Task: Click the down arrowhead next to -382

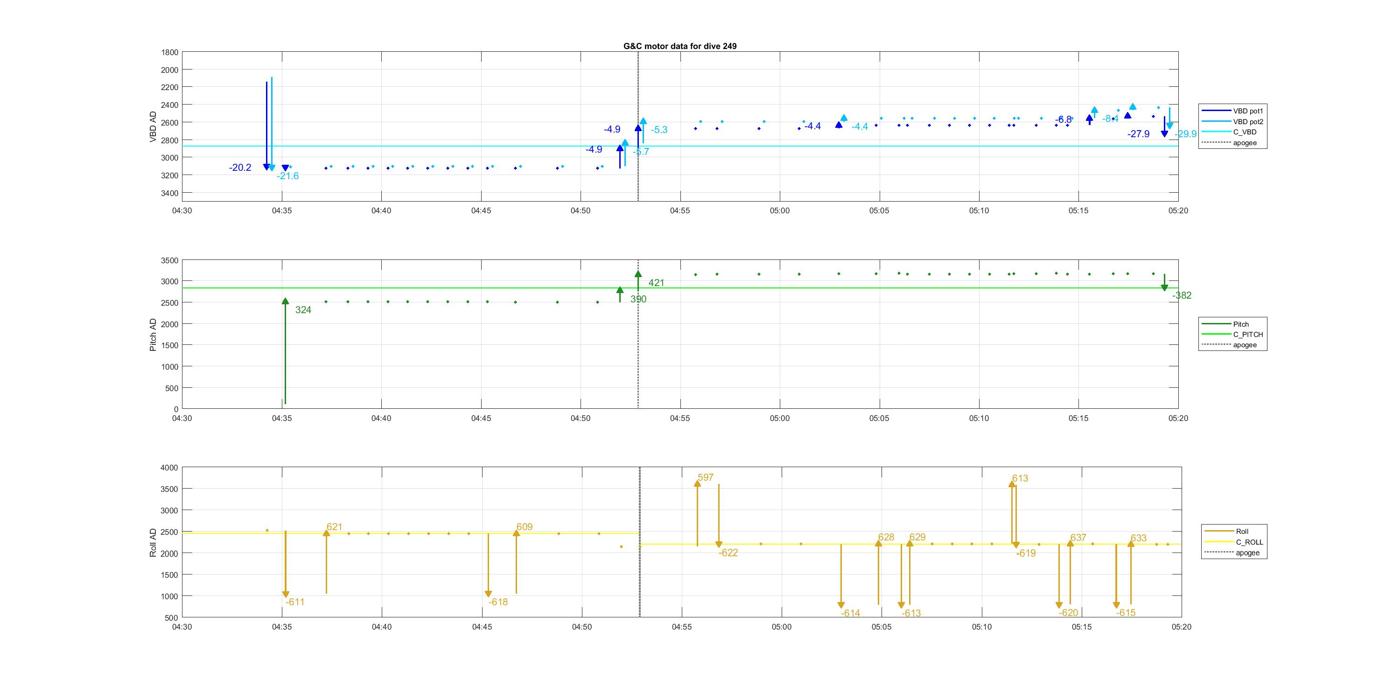Action: coord(1164,288)
